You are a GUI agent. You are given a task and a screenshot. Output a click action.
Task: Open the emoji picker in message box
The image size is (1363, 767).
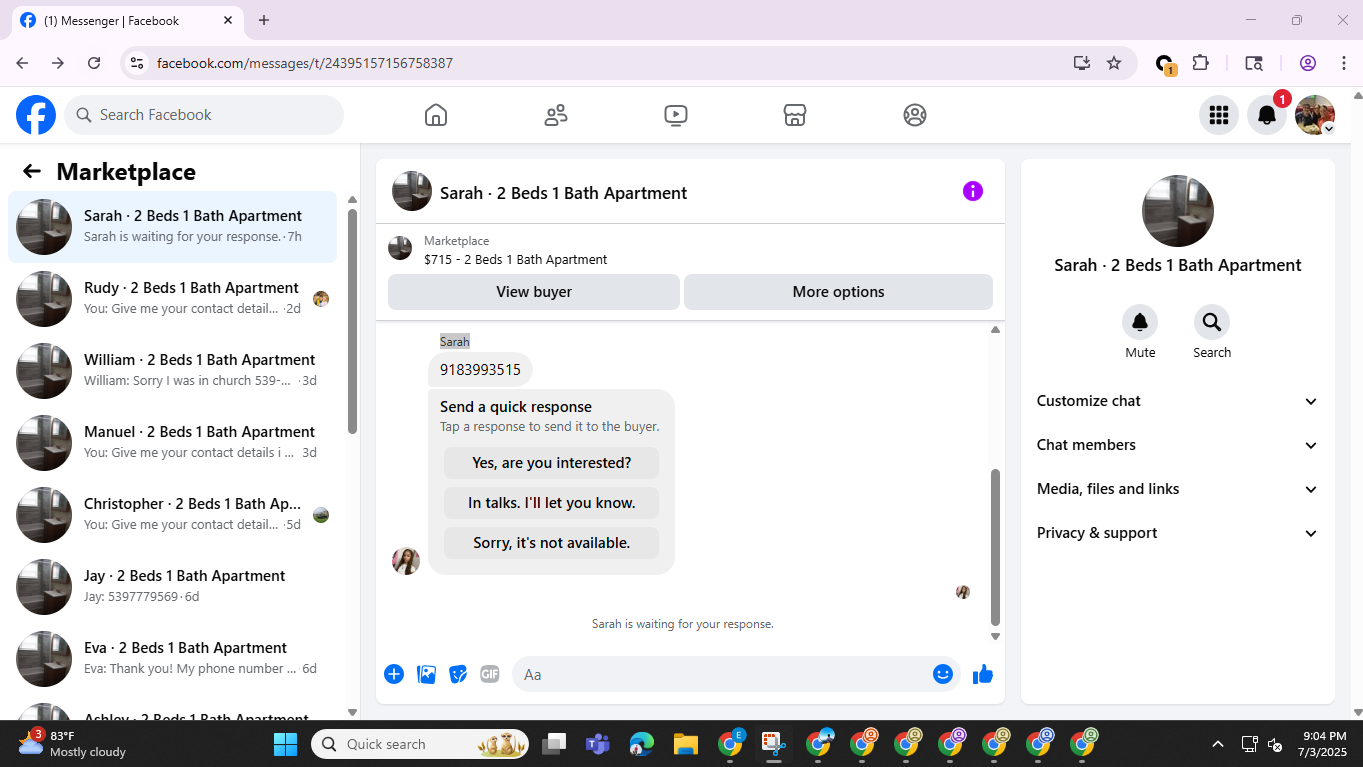942,674
